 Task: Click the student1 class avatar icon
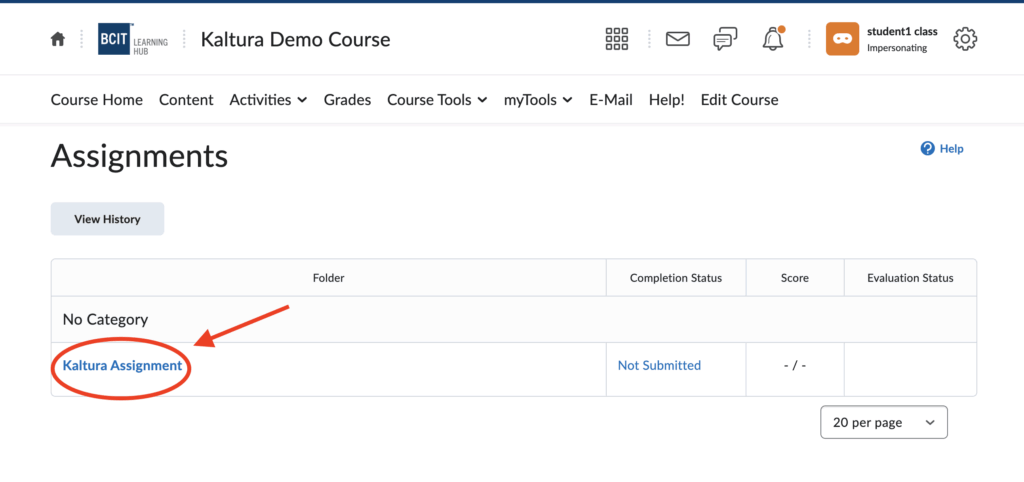[842, 40]
